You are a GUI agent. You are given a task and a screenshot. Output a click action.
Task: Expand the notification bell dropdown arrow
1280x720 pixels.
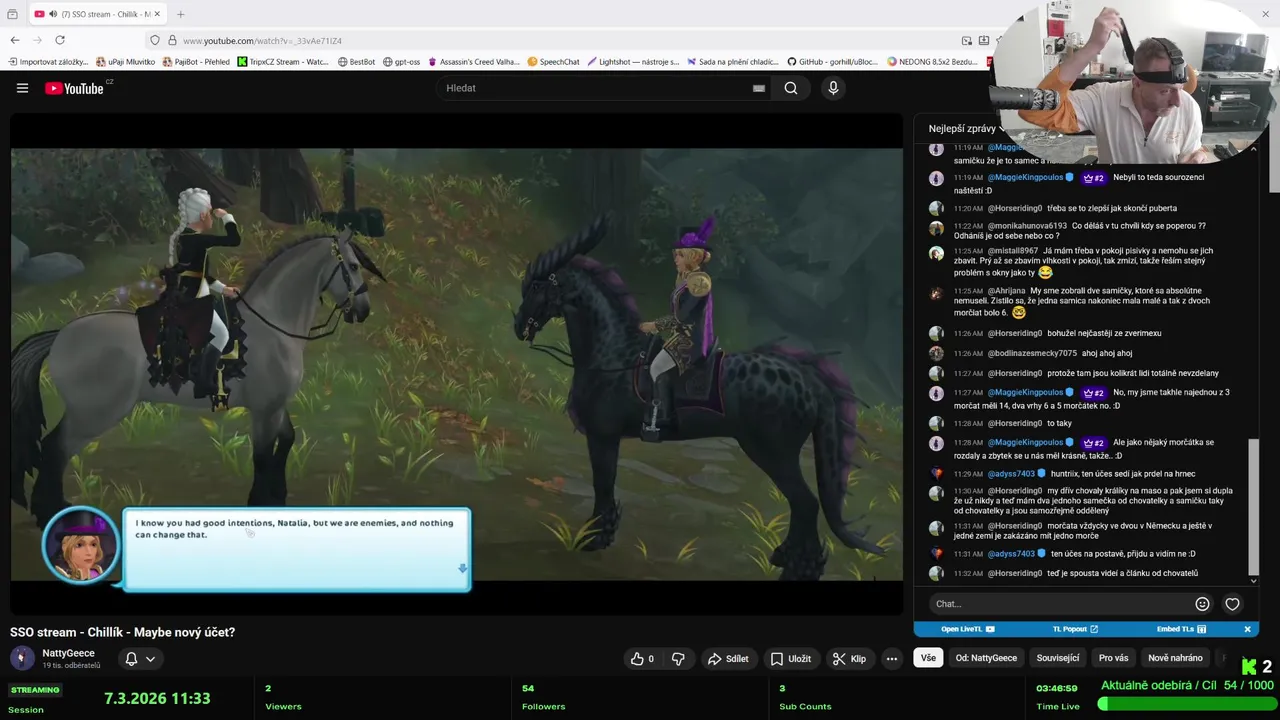tap(150, 658)
